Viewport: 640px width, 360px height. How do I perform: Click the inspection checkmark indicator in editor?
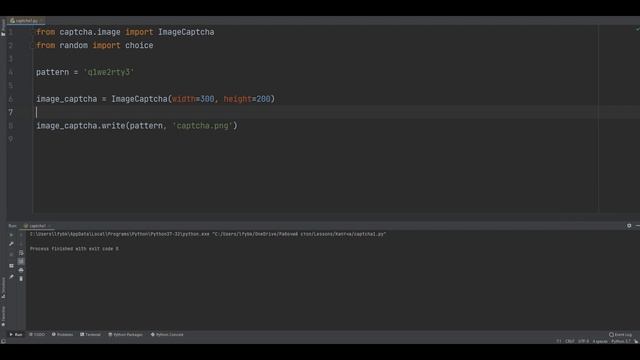tap(637, 29)
